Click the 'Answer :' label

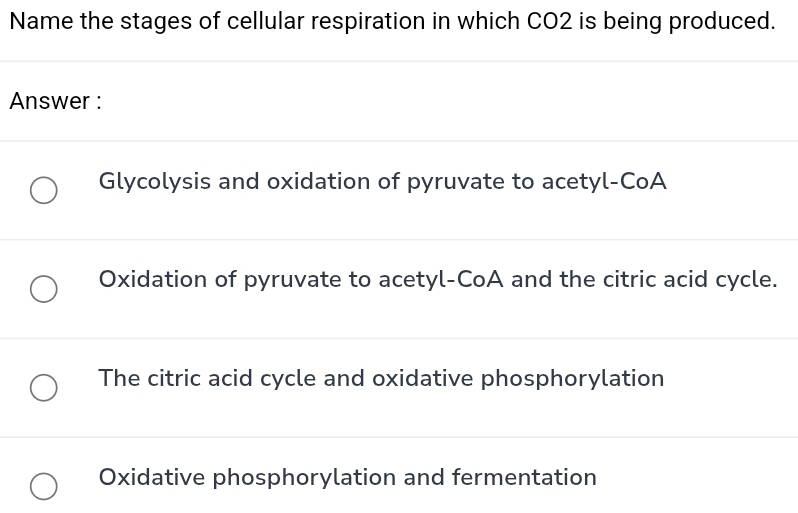pos(56,101)
